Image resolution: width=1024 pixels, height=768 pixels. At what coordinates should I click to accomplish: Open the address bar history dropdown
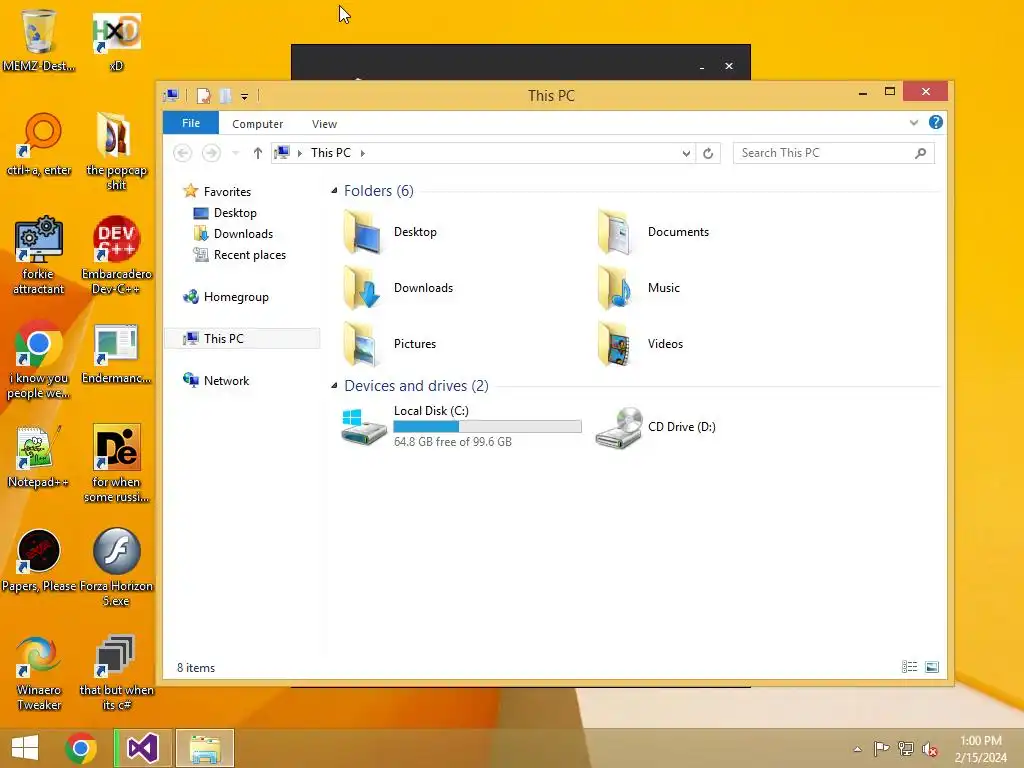(x=686, y=153)
